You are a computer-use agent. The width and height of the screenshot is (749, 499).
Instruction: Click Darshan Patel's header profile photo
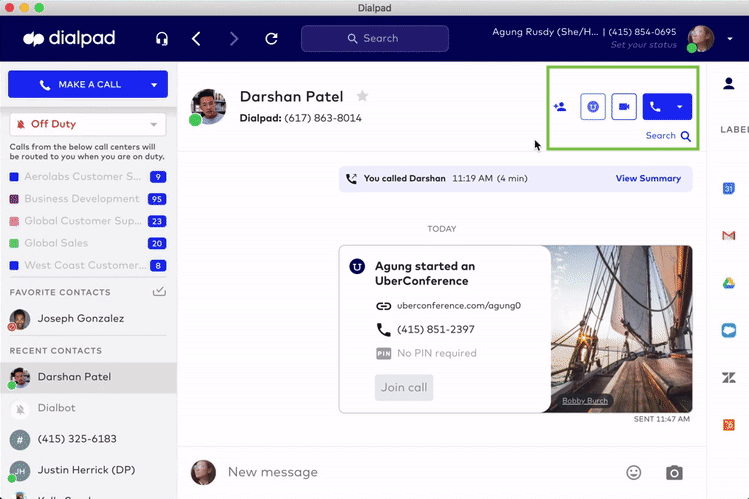pos(208,107)
